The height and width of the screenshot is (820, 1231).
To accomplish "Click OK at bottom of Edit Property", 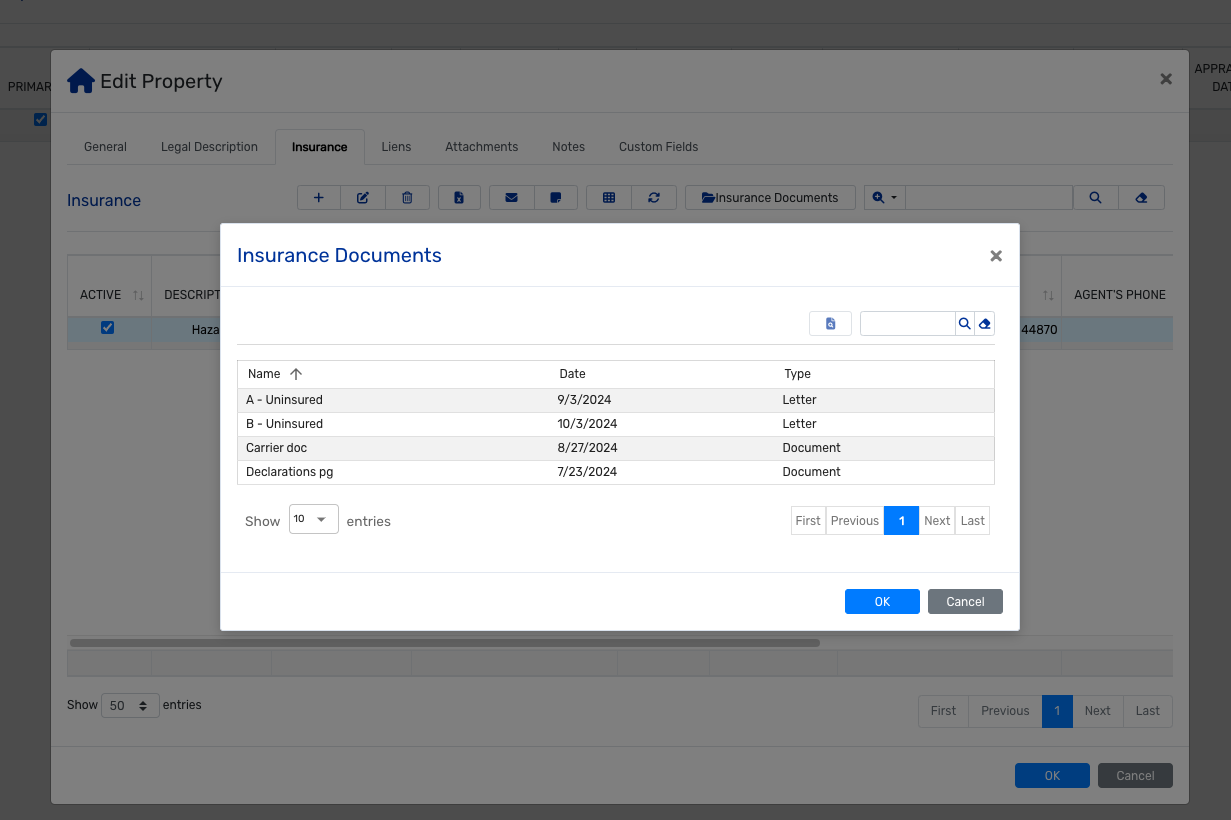I will 1052,775.
